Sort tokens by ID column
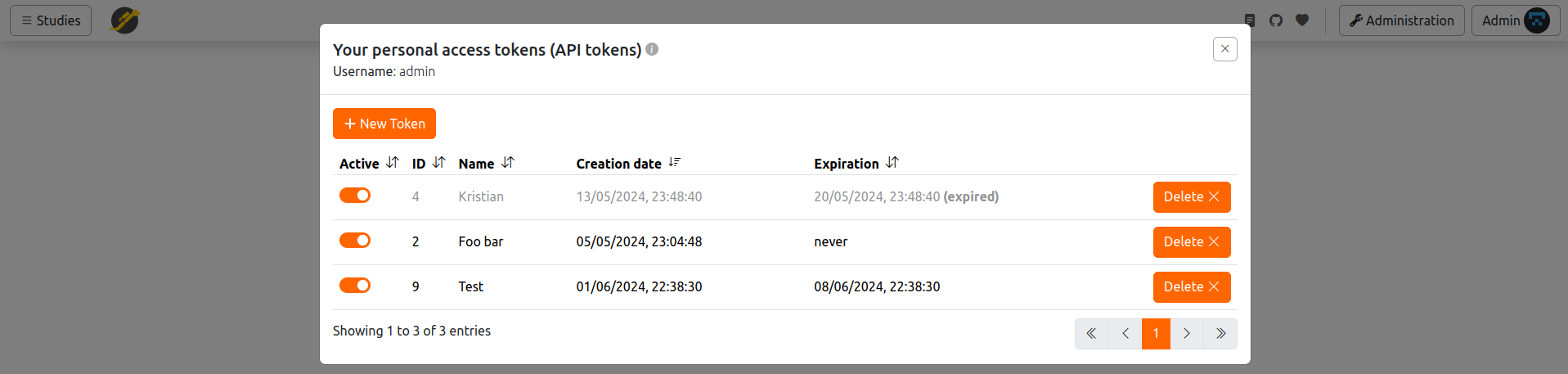Image resolution: width=1568 pixels, height=374 pixels. (439, 163)
